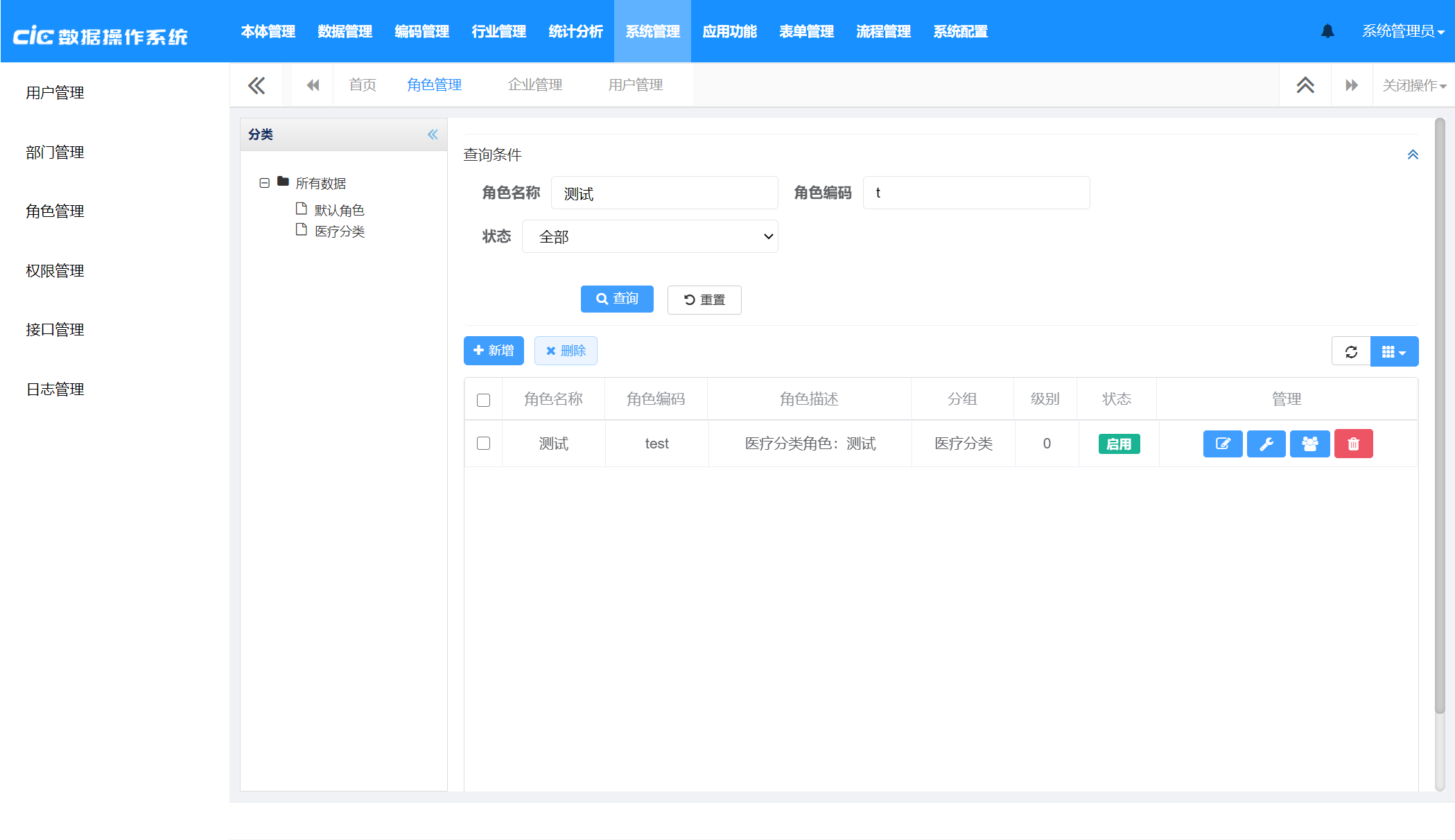Click the notification bell icon

(1327, 31)
